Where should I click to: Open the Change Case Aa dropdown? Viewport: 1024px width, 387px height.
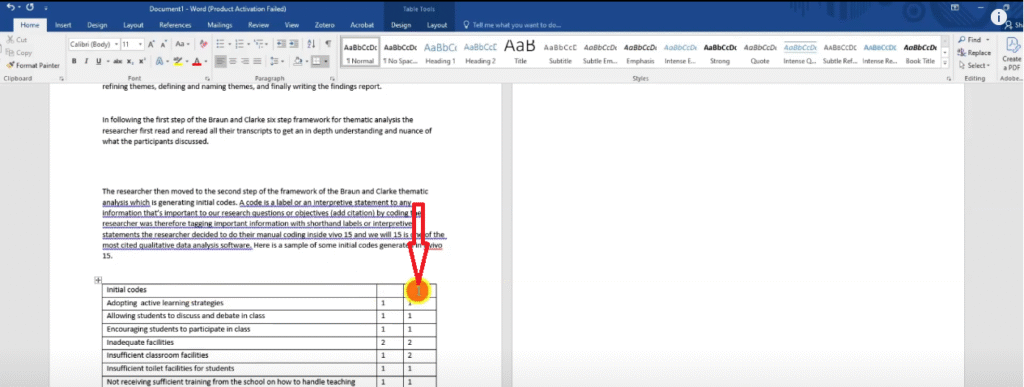tap(182, 44)
